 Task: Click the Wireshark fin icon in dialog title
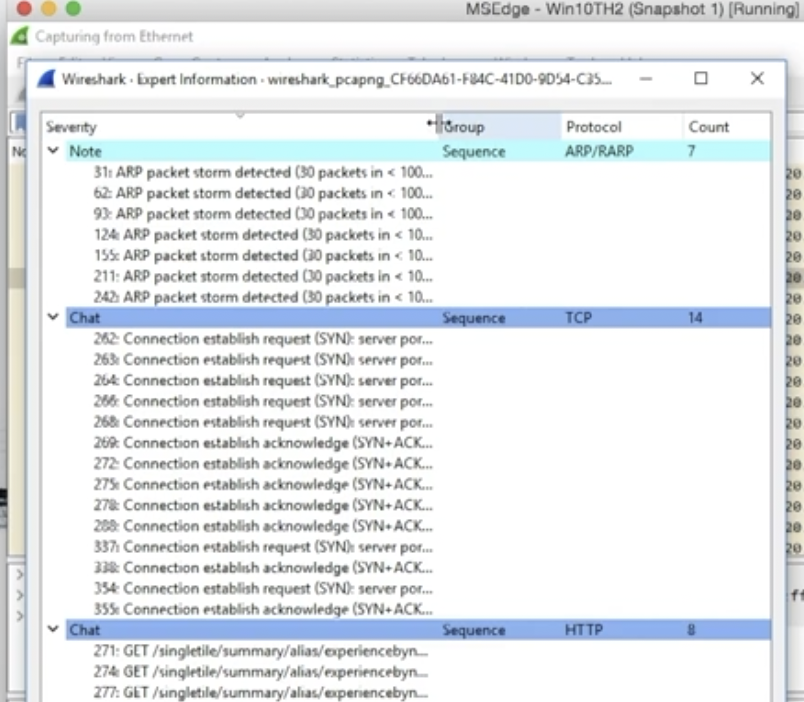click(46, 79)
